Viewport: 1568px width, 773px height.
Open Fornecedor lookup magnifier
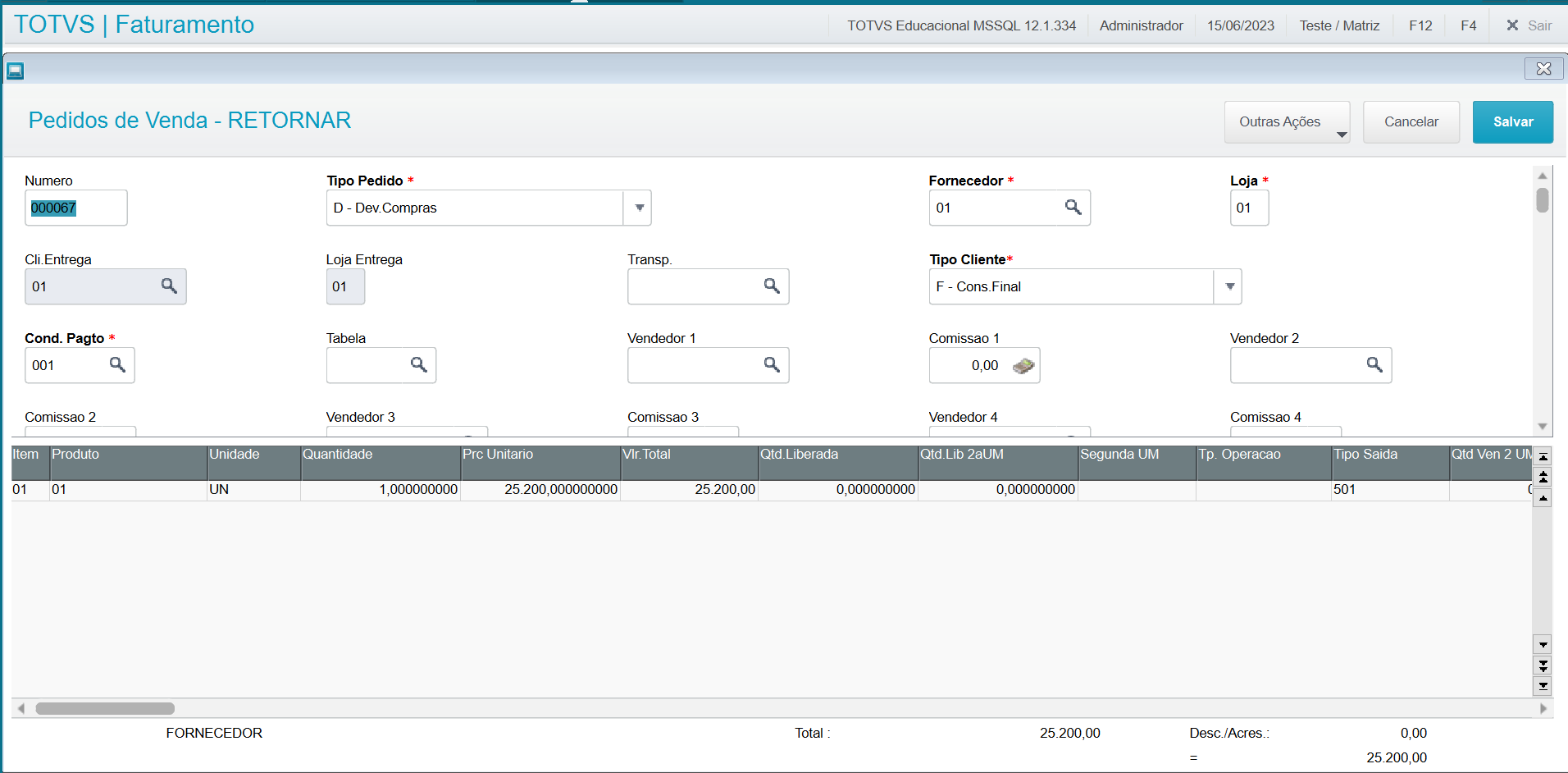[1073, 207]
